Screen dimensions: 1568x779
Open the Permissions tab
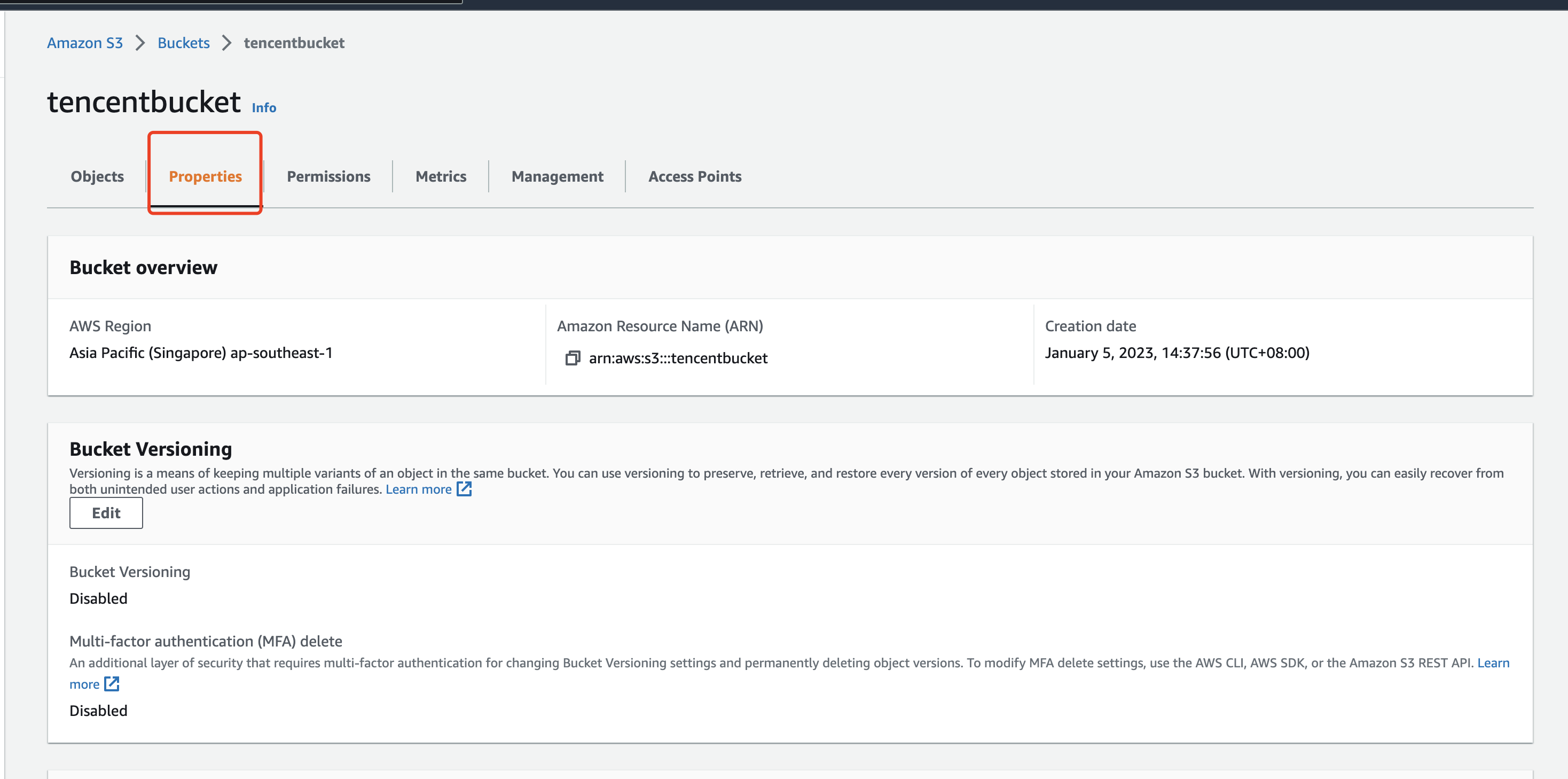[x=328, y=177]
